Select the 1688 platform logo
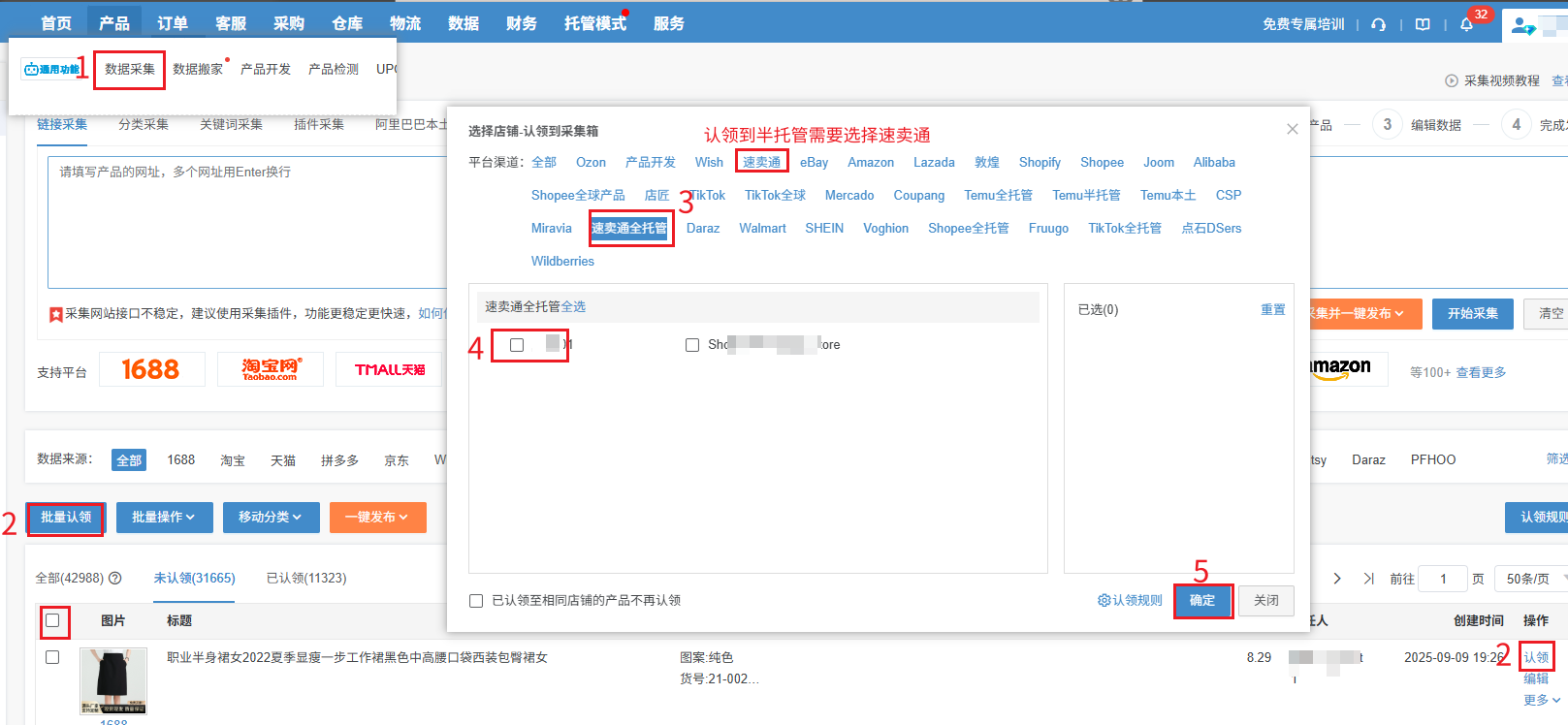Image resolution: width=1568 pixels, height=725 pixels. tap(151, 369)
